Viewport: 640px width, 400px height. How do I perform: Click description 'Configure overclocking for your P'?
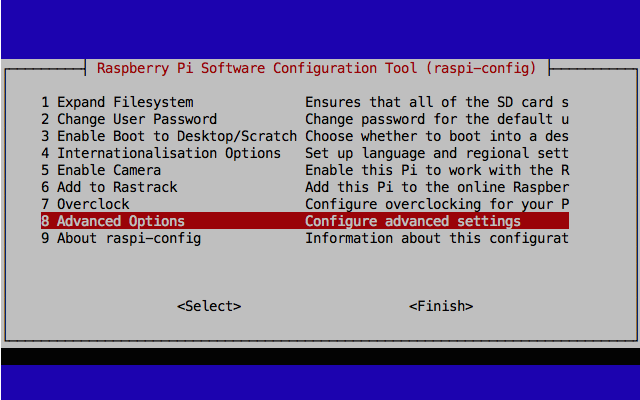tap(437, 204)
